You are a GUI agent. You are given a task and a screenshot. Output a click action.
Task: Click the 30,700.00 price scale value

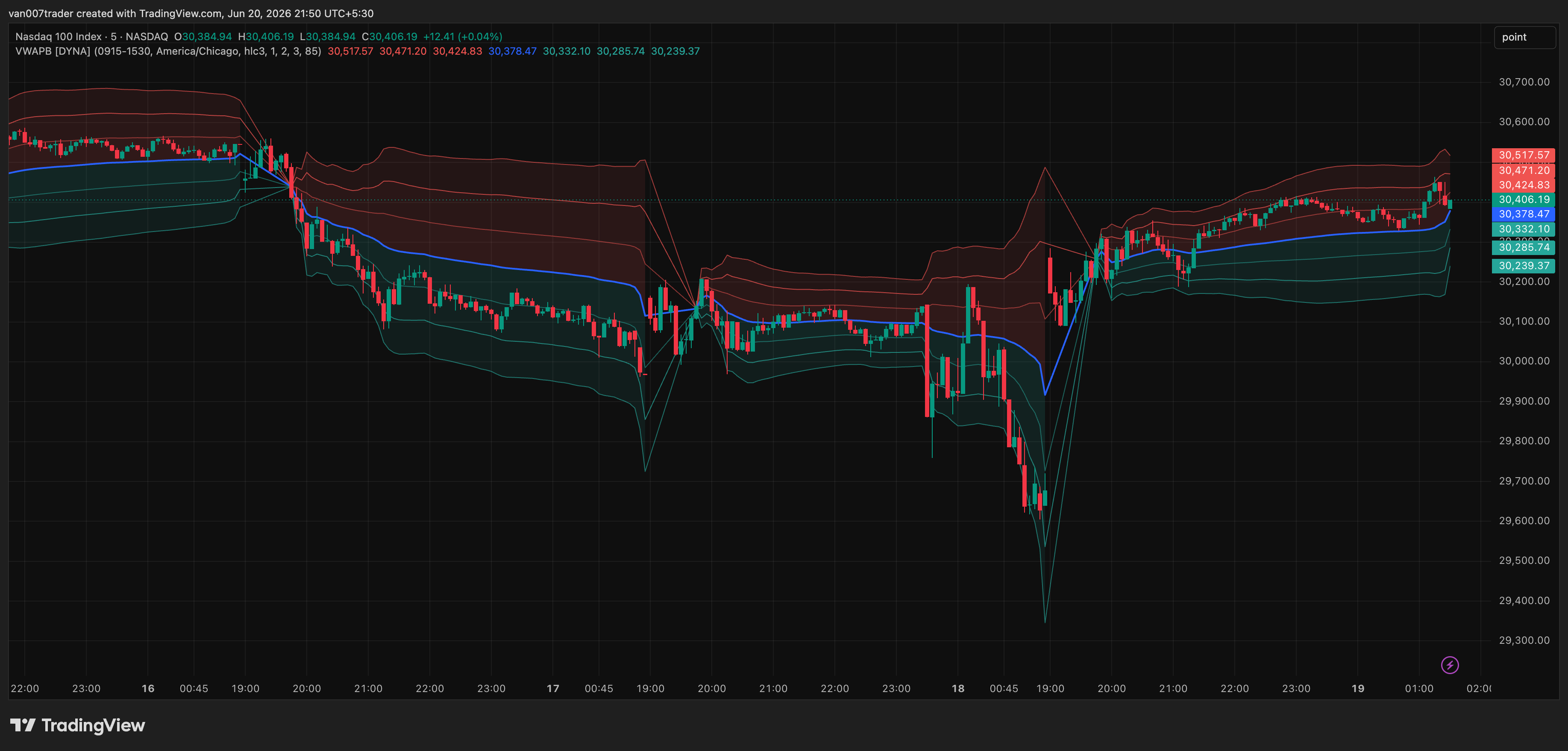(1524, 82)
